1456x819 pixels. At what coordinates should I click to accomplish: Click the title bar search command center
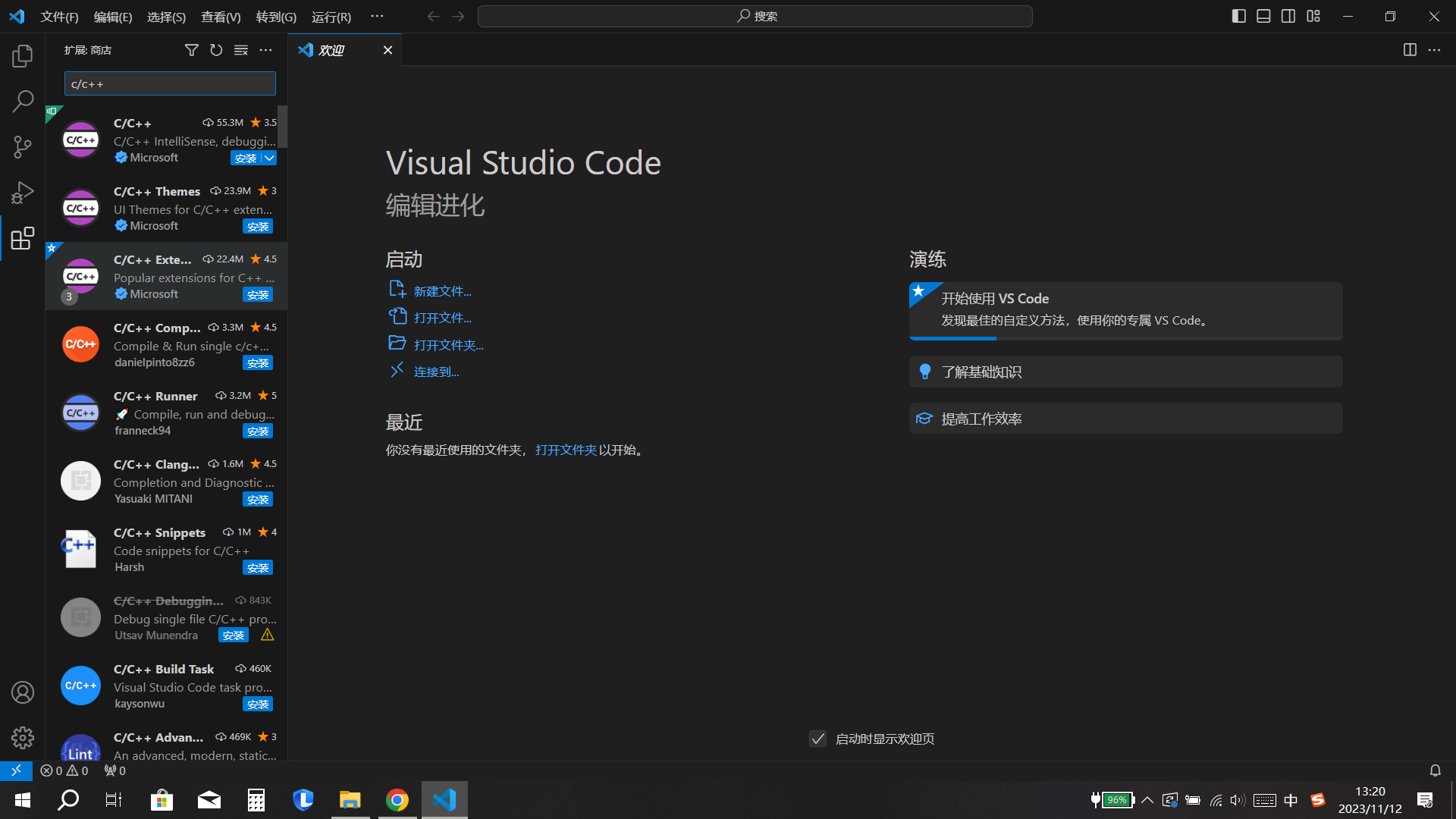coord(755,16)
